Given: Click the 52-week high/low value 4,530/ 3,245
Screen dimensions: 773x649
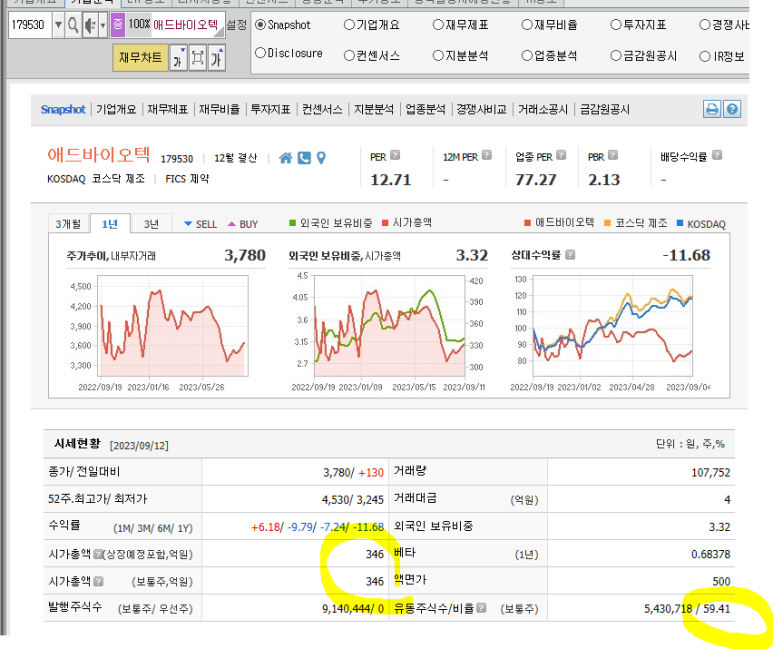Looking at the screenshot, I should pyautogui.click(x=352, y=500).
